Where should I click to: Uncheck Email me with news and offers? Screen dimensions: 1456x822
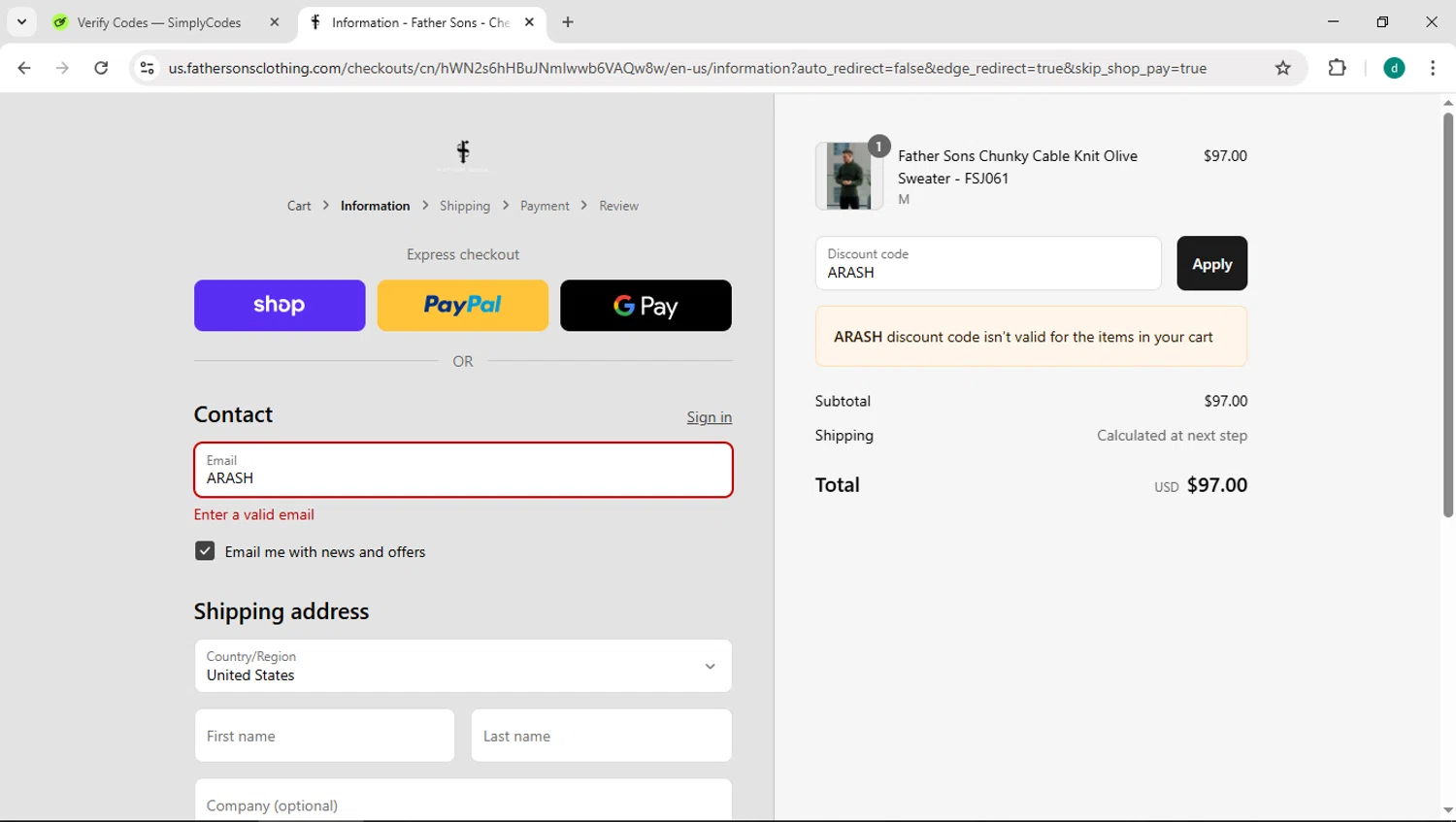pyautogui.click(x=205, y=551)
